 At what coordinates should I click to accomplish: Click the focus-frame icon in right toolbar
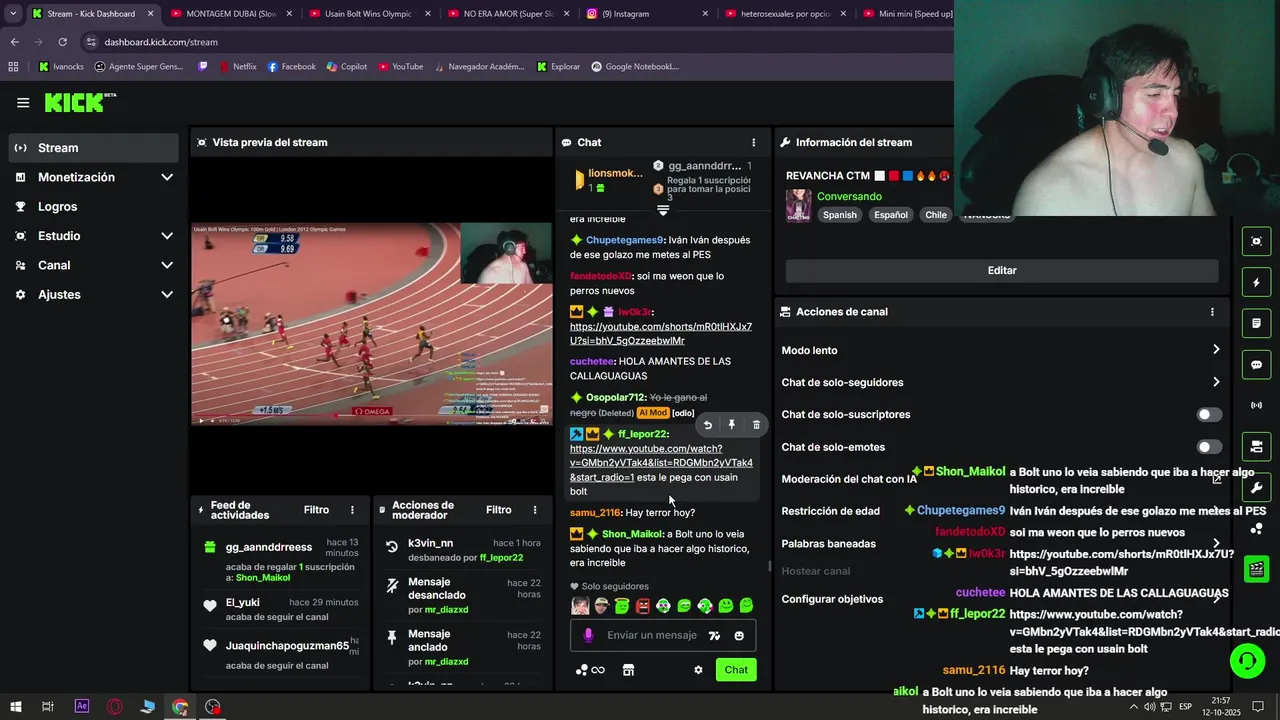pyautogui.click(x=1257, y=241)
